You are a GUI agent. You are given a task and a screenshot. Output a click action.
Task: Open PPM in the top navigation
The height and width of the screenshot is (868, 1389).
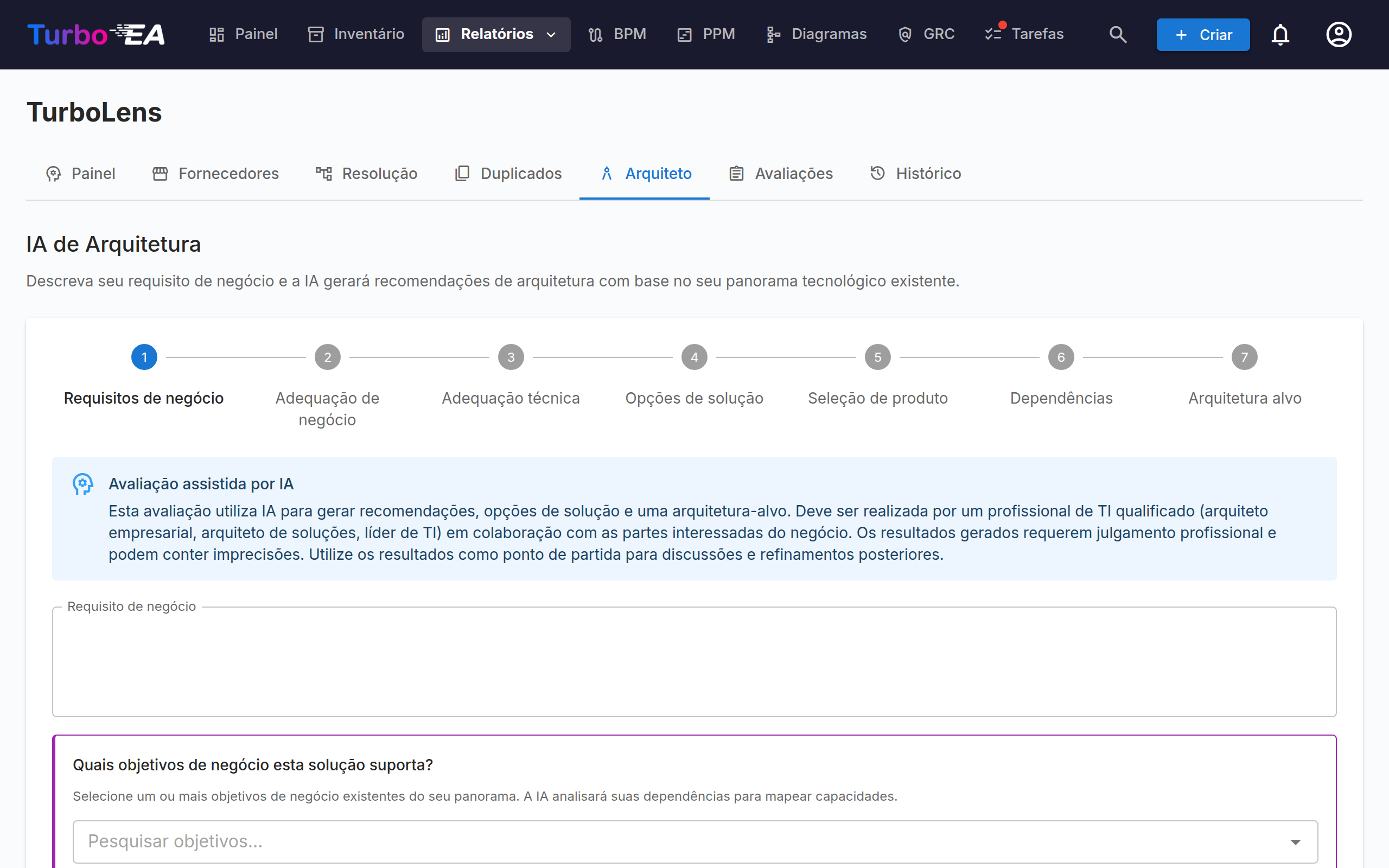point(706,34)
